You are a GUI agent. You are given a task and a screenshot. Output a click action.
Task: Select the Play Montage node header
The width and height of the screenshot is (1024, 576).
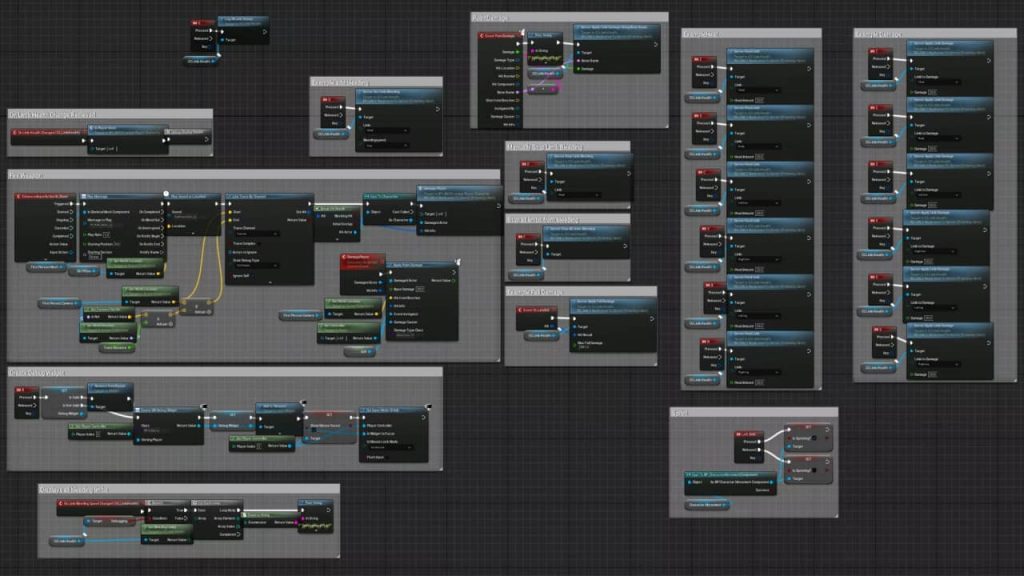pyautogui.click(x=123, y=197)
